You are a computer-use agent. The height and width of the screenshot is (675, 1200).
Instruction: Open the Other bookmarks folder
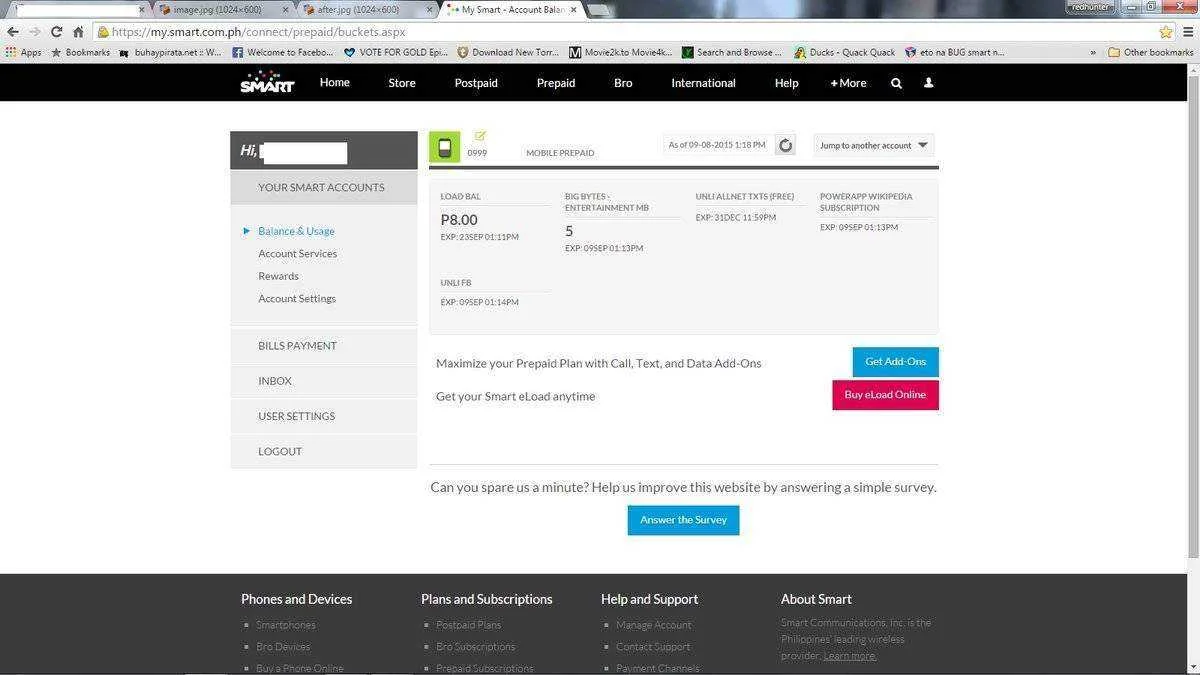coord(1151,52)
